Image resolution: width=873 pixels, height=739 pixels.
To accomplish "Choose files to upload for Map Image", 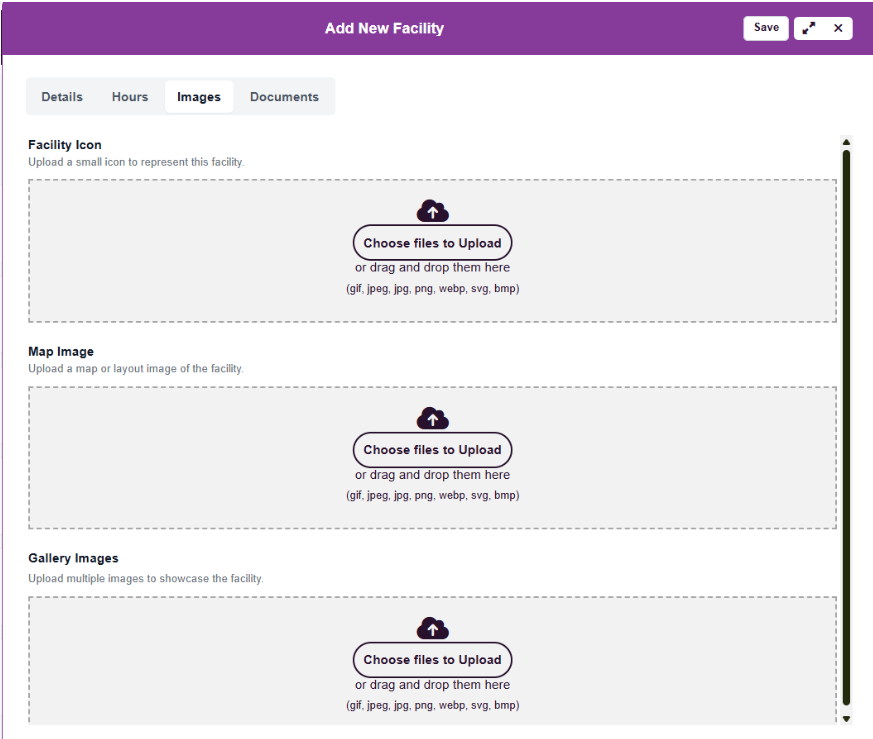I will coord(432,450).
